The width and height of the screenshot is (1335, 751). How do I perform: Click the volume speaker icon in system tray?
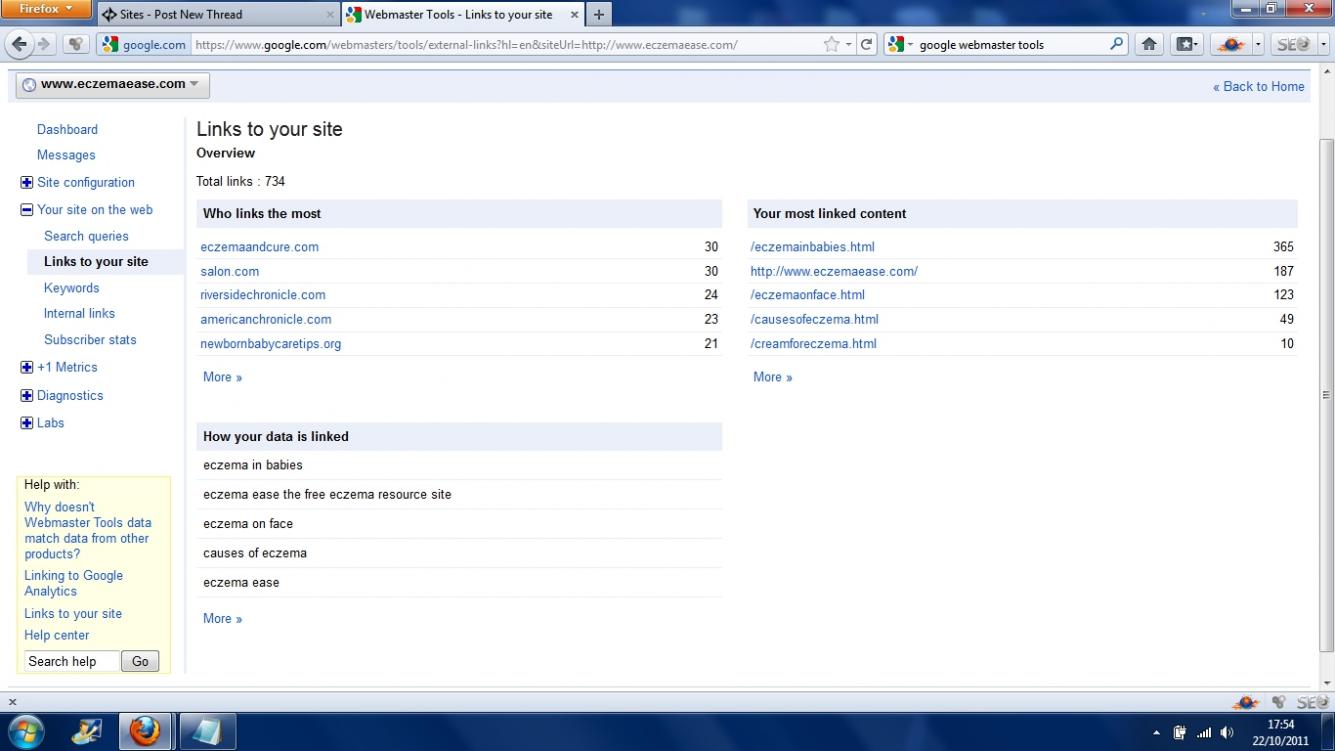pos(1227,733)
